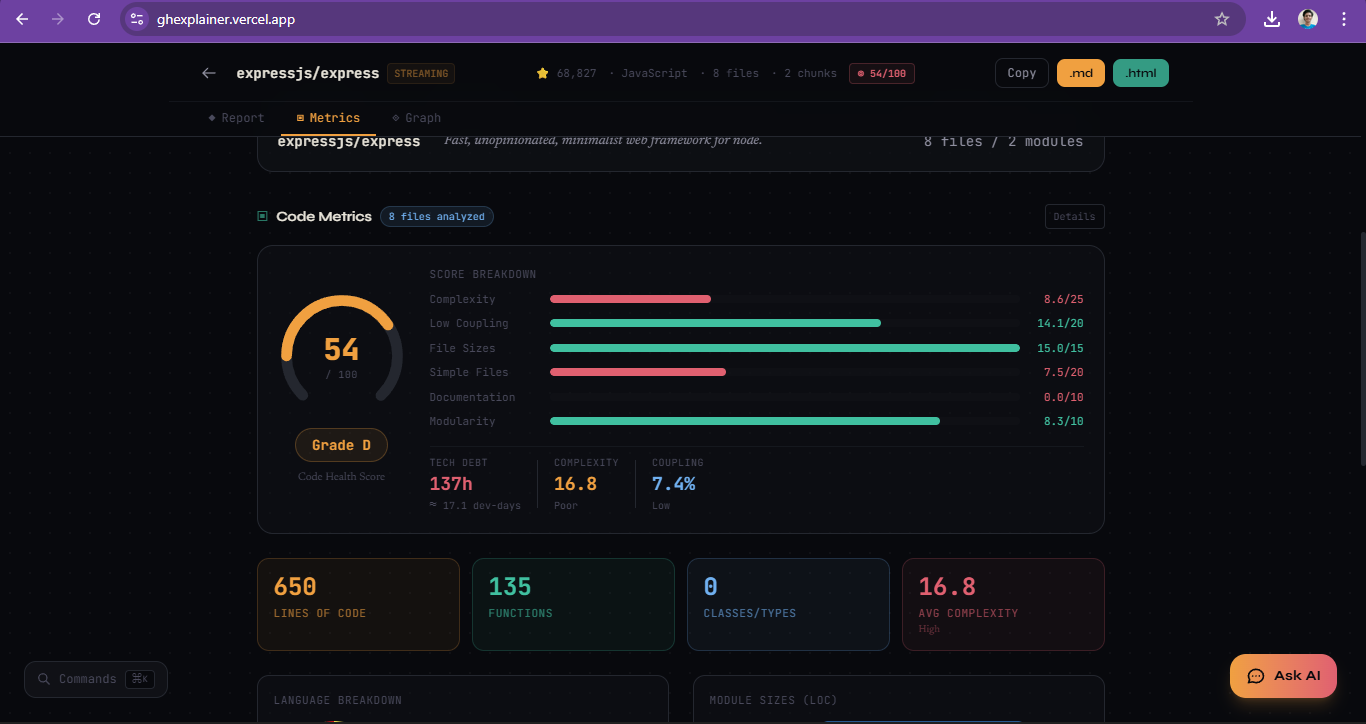
Task: Click the Copy button
Action: tap(1021, 72)
